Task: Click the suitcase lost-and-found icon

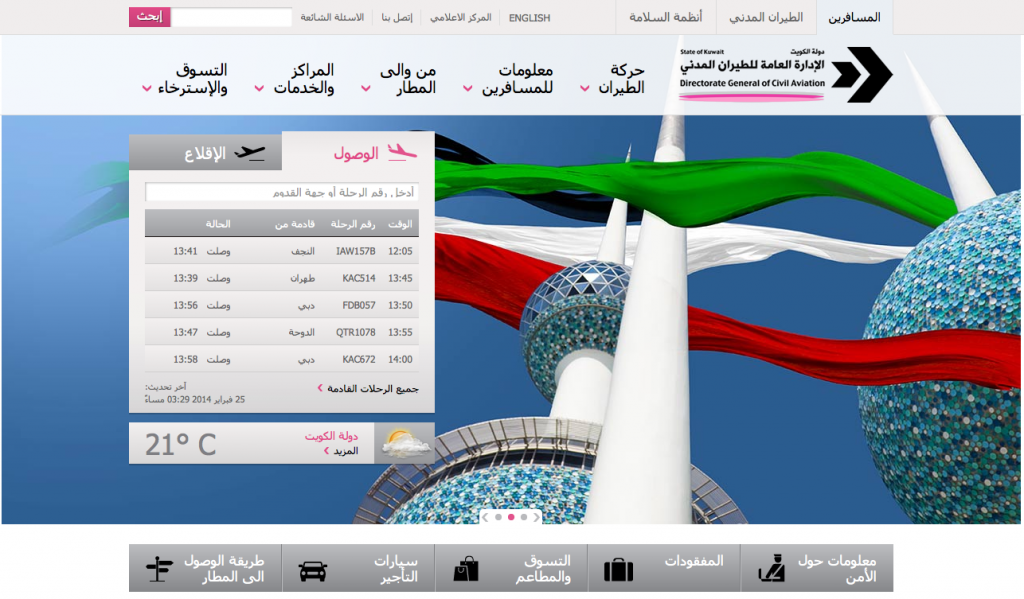Action: click(618, 570)
